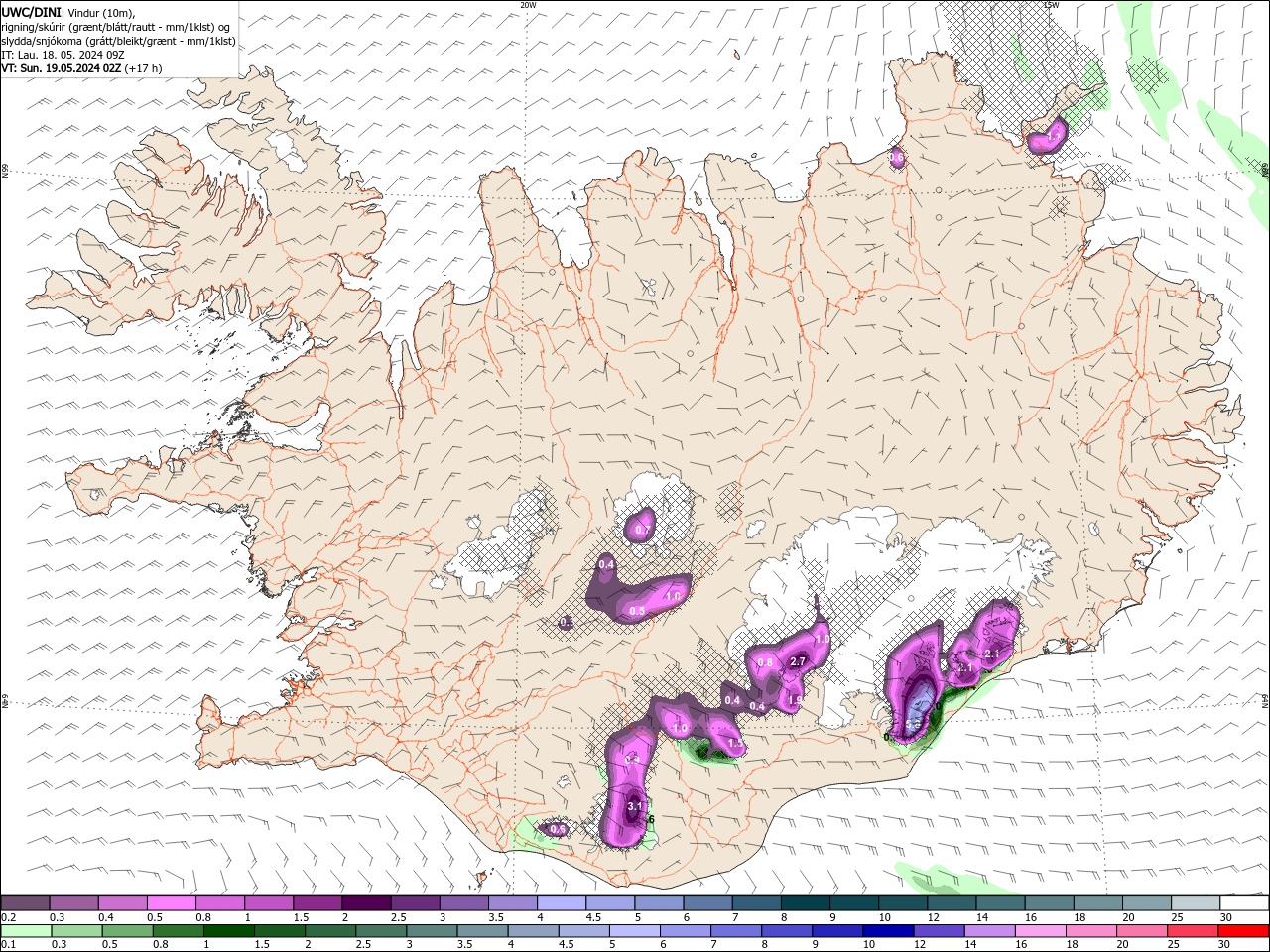
Task: Click the bright pink 0.5–0.8 swatch in the upper legend
Action: tap(171, 903)
